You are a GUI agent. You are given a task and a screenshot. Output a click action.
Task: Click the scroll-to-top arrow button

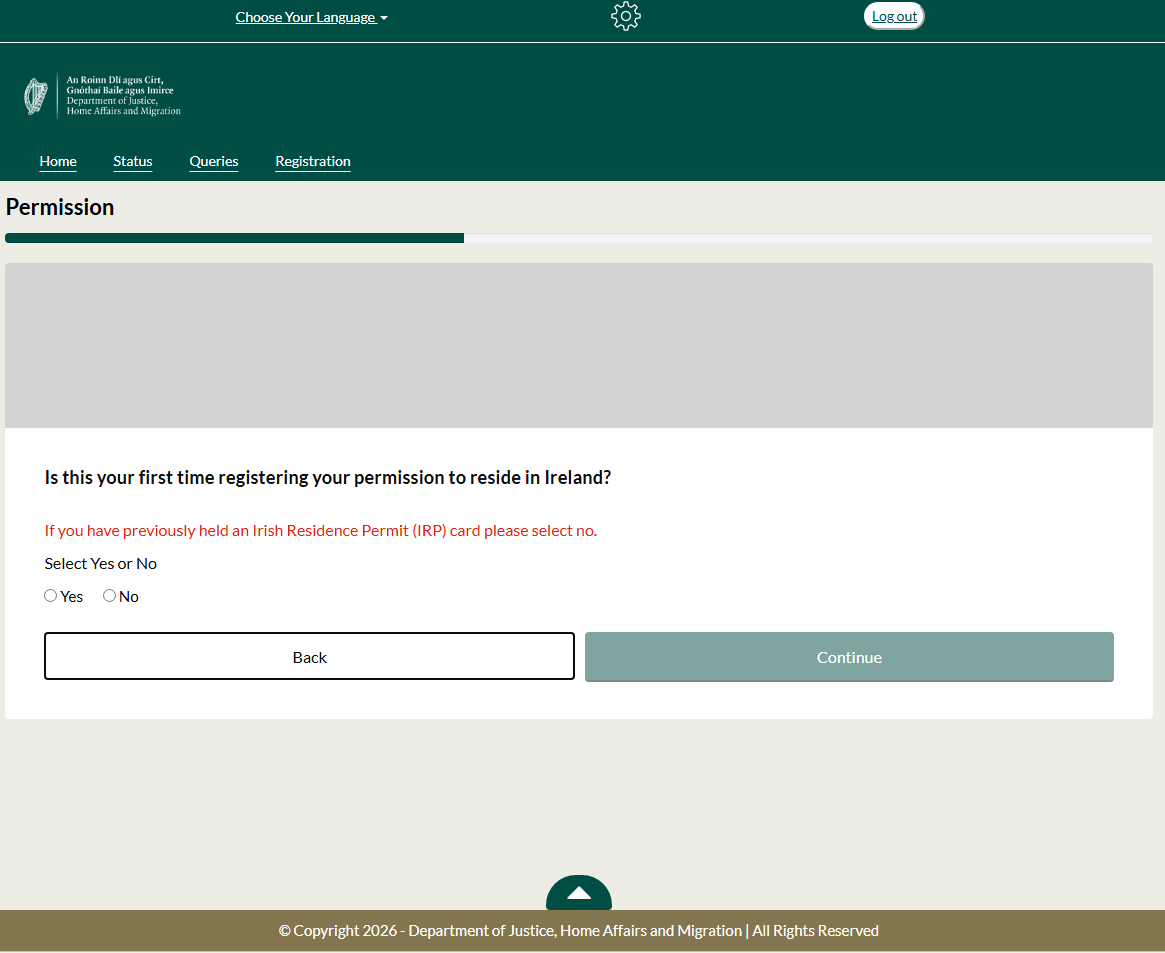[579, 893]
